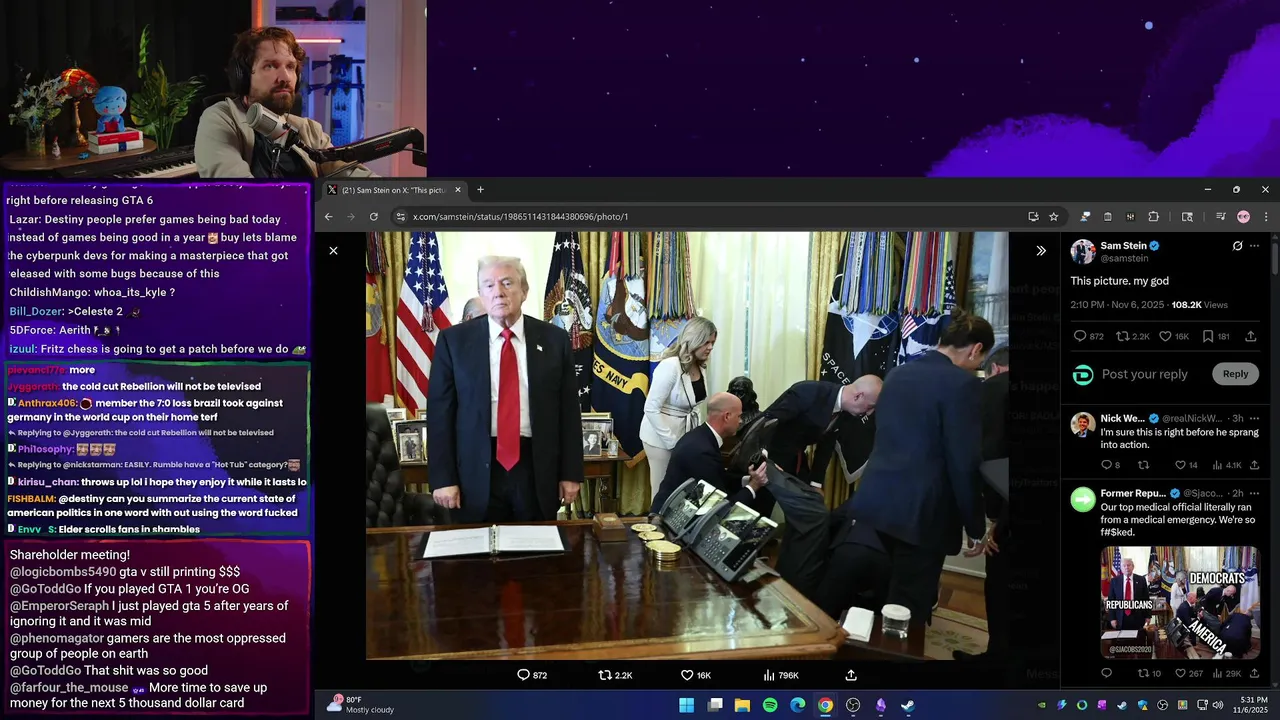Bookmark this page with the star icon

1054,216
